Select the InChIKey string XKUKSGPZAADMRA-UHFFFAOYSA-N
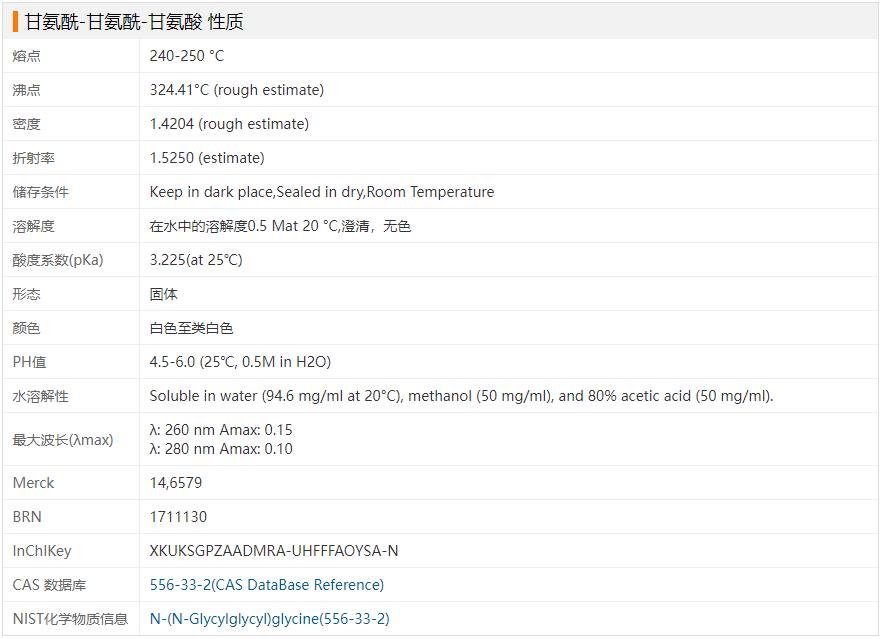Screen dimensions: 880x639 coord(274,551)
